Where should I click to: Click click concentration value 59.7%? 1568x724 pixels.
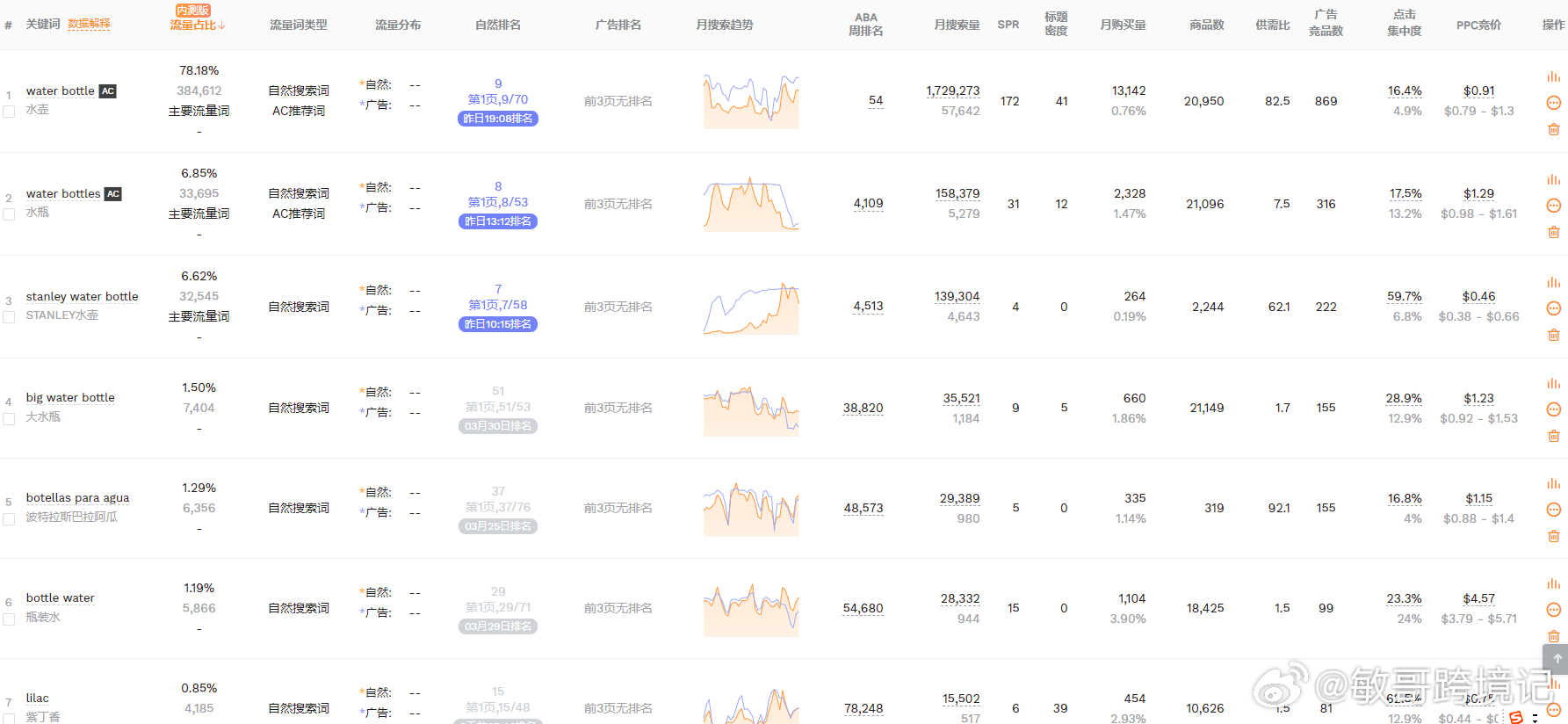[1405, 297]
